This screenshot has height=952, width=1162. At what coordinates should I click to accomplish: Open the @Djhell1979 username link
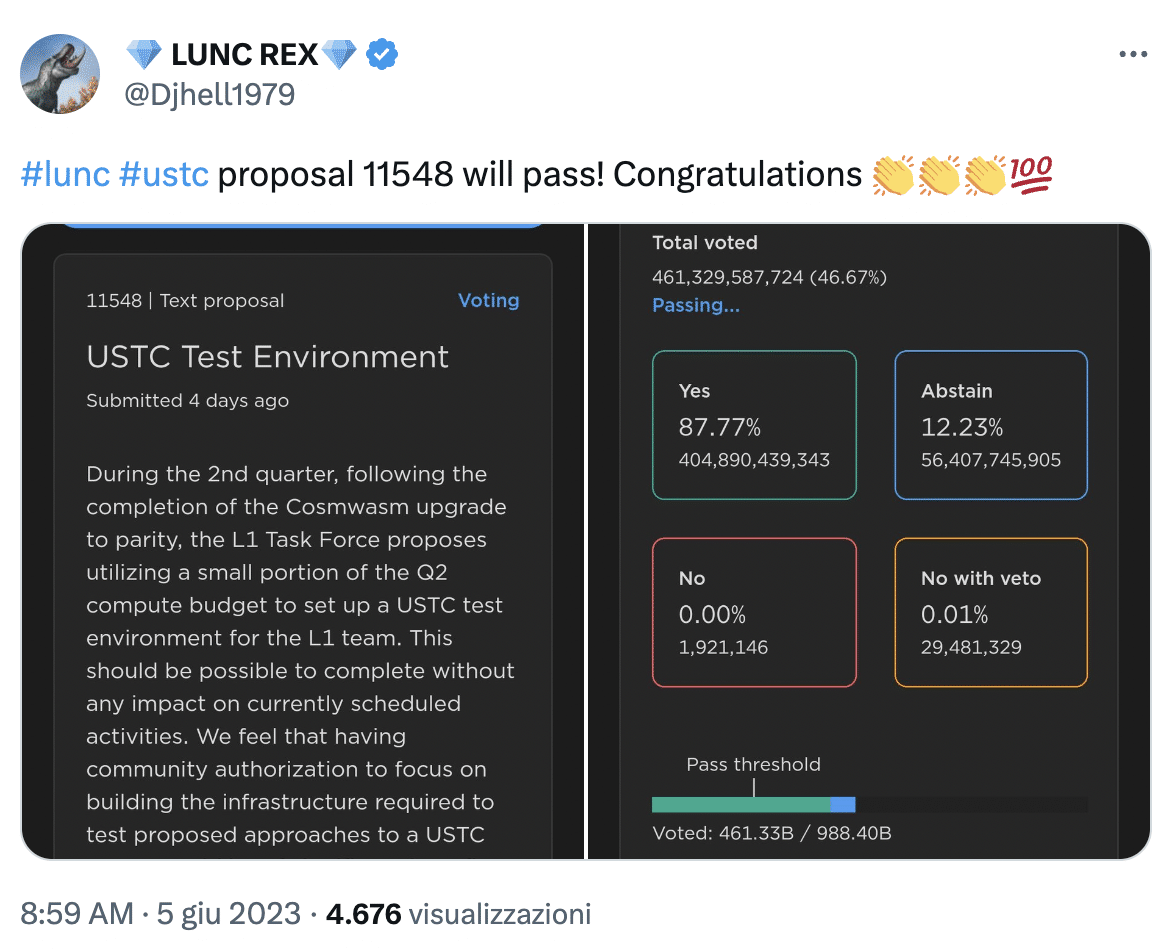(x=209, y=94)
